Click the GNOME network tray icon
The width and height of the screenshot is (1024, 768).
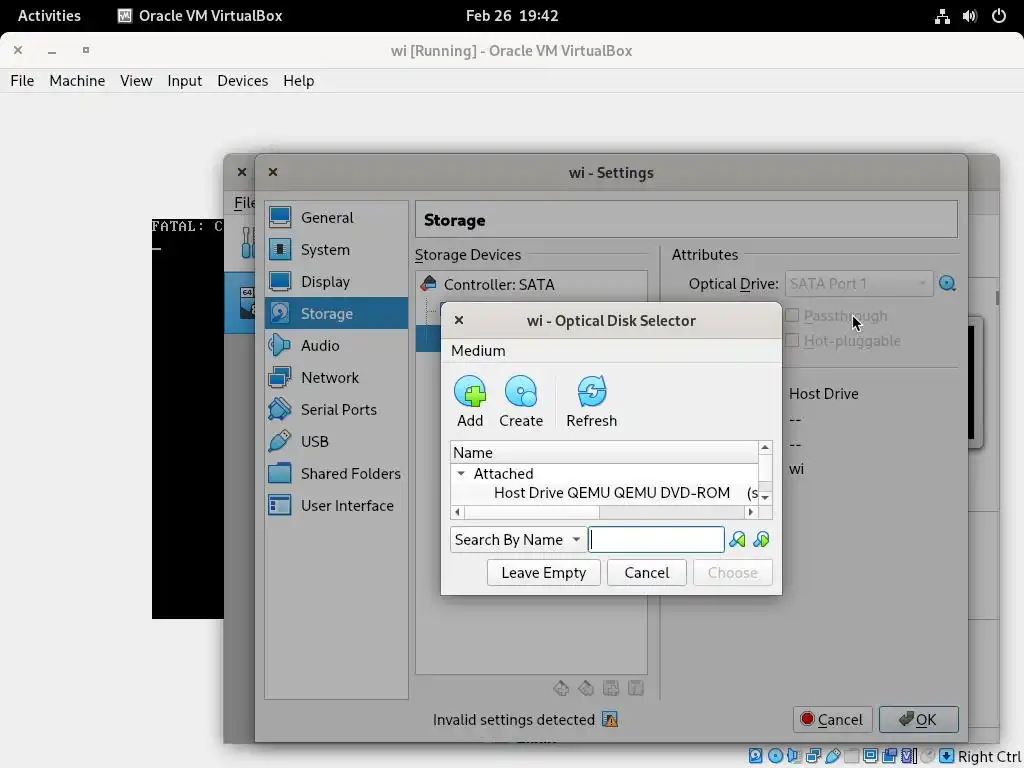(942, 16)
